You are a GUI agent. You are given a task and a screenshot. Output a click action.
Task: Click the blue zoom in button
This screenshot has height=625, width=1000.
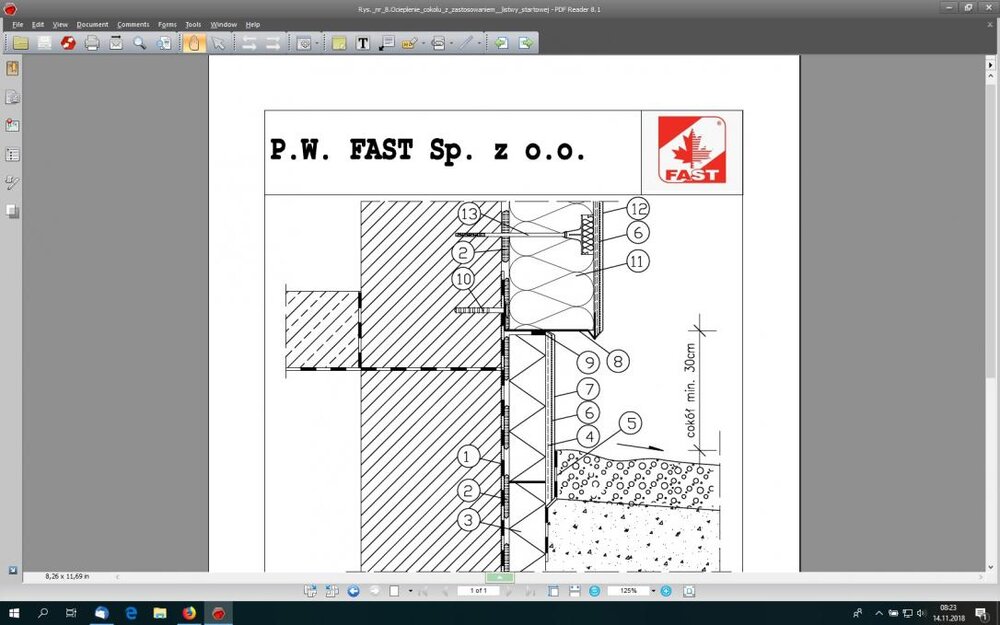[x=666, y=591]
